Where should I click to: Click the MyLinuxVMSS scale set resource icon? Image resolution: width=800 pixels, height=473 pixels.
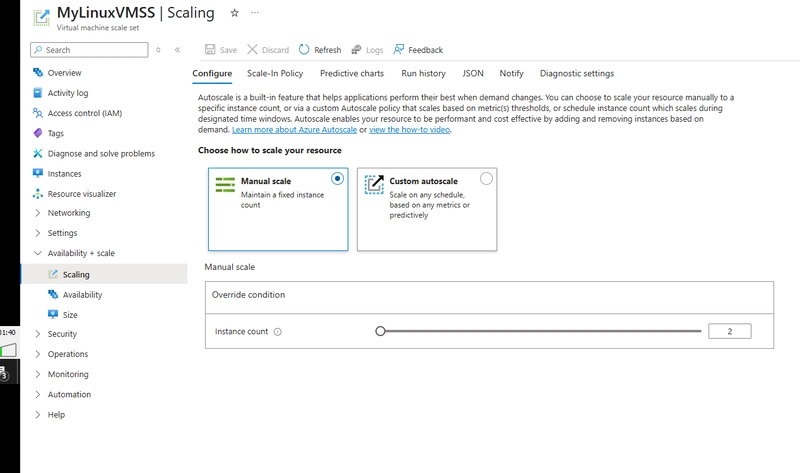click(41, 17)
